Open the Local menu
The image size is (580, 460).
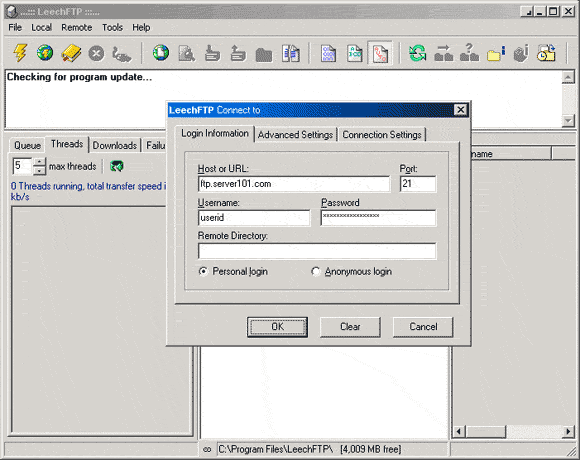click(41, 28)
